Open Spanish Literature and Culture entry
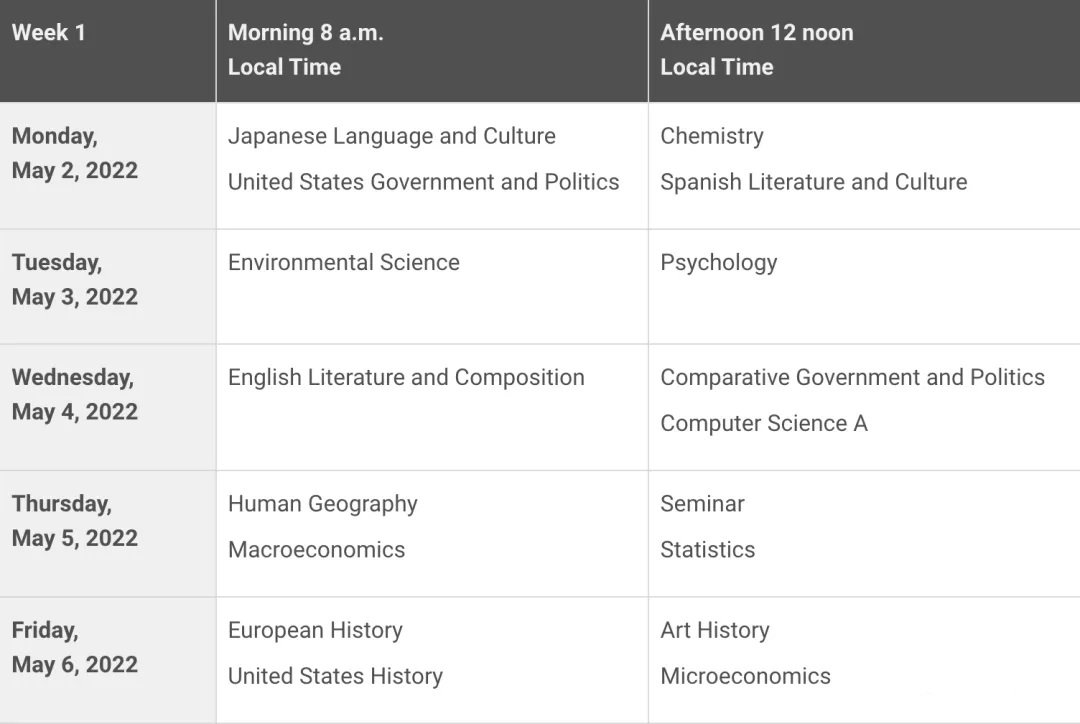The height and width of the screenshot is (724, 1080). click(813, 182)
